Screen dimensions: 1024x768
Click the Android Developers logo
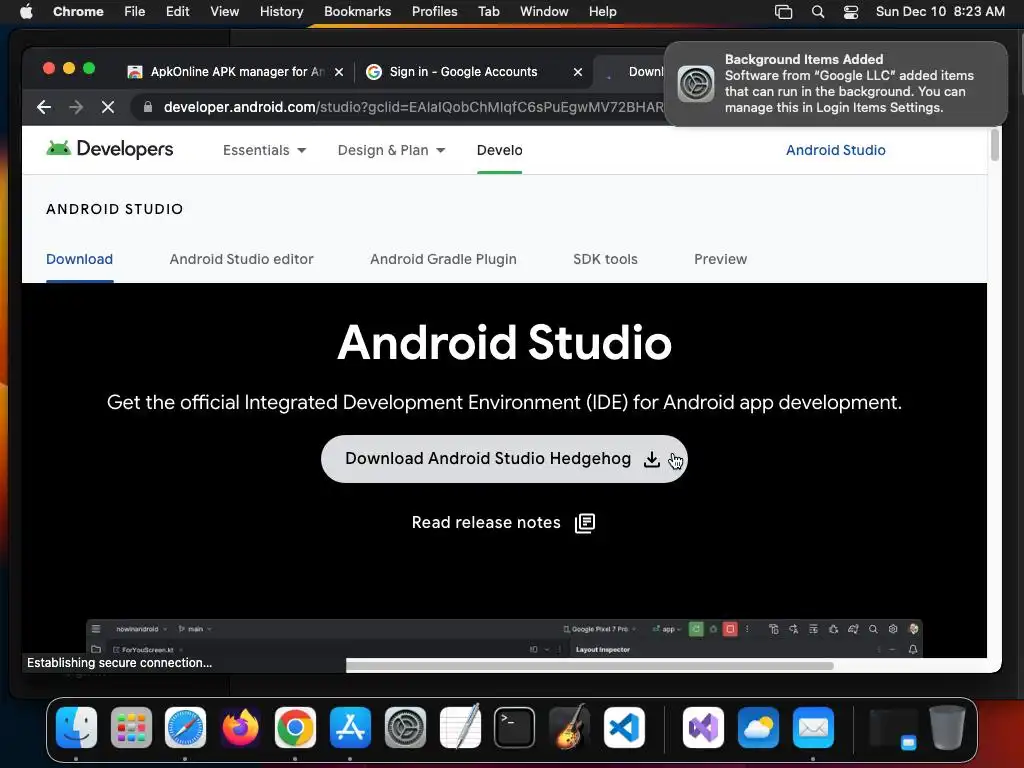[x=110, y=150]
